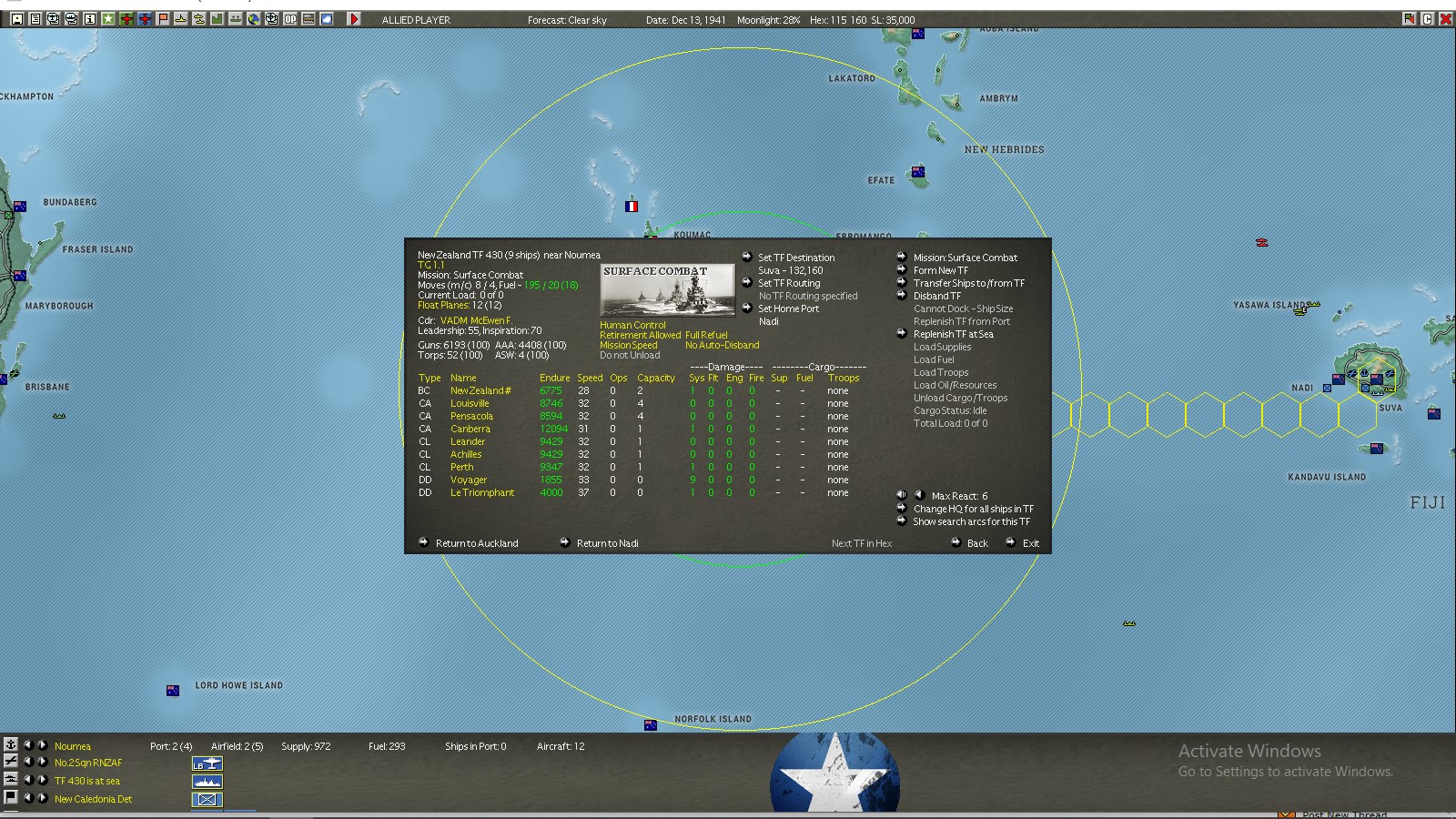Click the No.2 Sqn RNZAF bomber icon
The image size is (1456, 819).
point(207,763)
